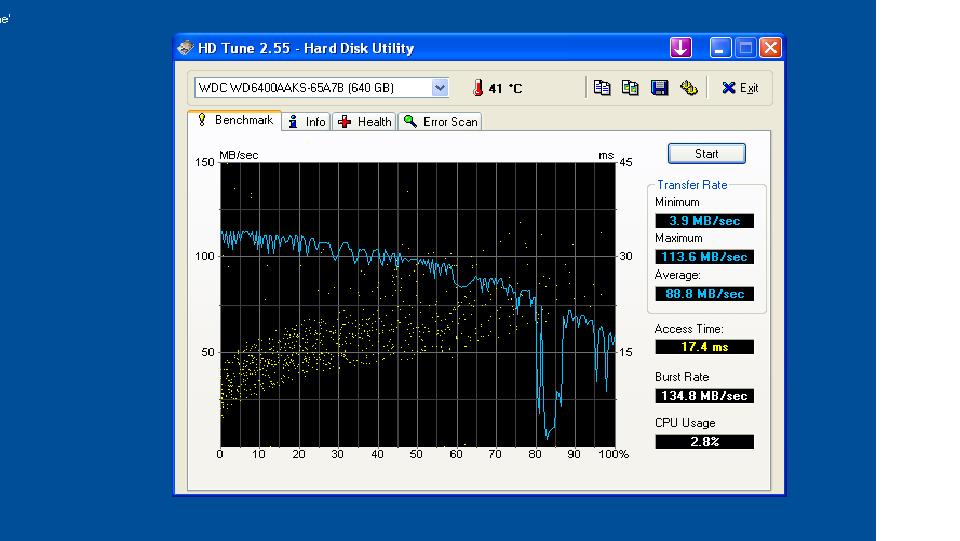
Task: Click the MB/sec axis label
Action: 239,155
